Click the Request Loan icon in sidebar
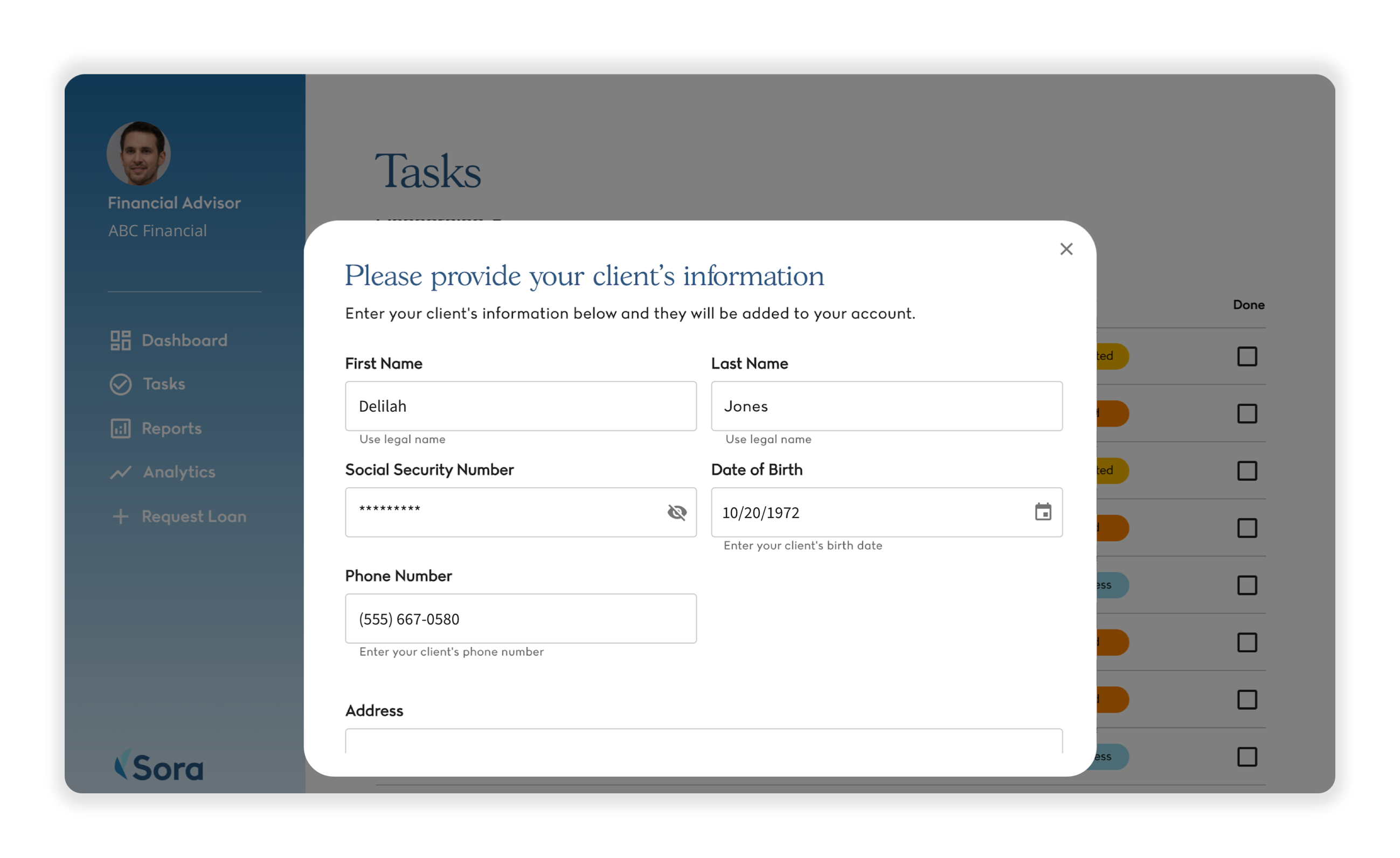 coord(120,515)
